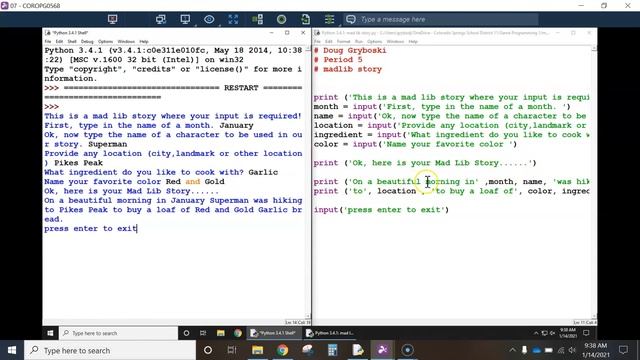Viewport: 640px width, 360px height.
Task: Click OneDrive cloud icon in host tray
Action: [536, 350]
